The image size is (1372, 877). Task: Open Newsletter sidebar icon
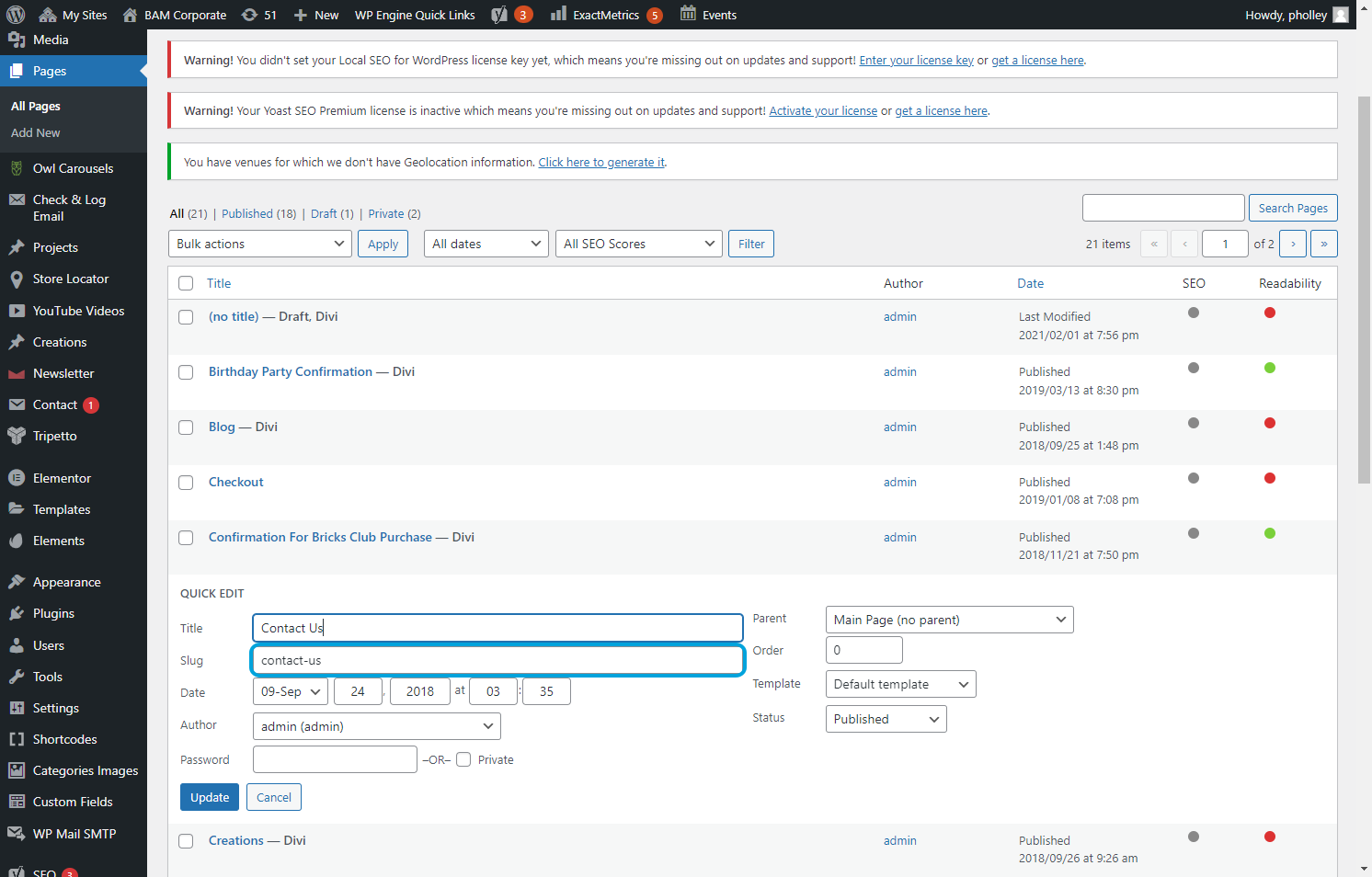pos(17,373)
